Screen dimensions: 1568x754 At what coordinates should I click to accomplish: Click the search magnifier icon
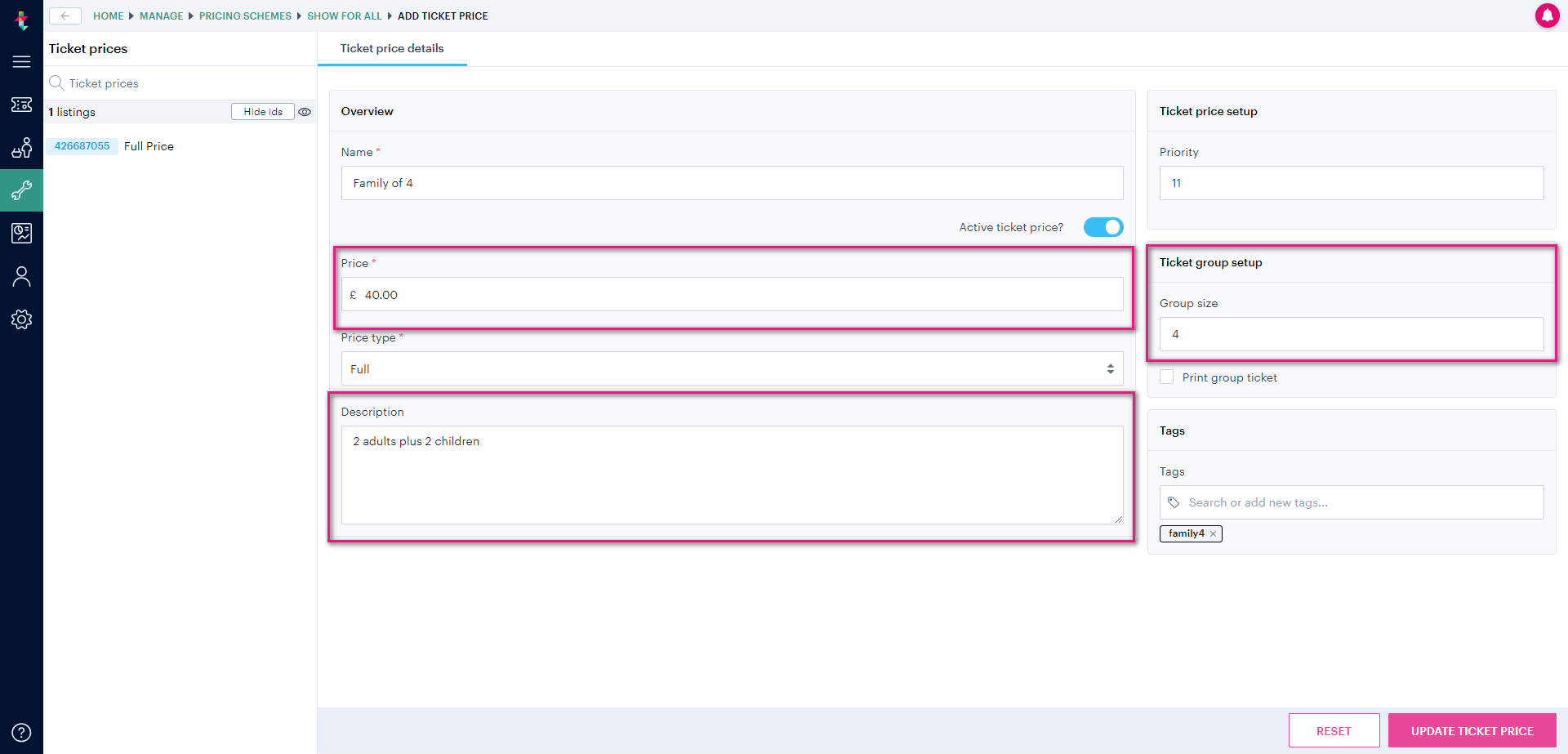(56, 83)
